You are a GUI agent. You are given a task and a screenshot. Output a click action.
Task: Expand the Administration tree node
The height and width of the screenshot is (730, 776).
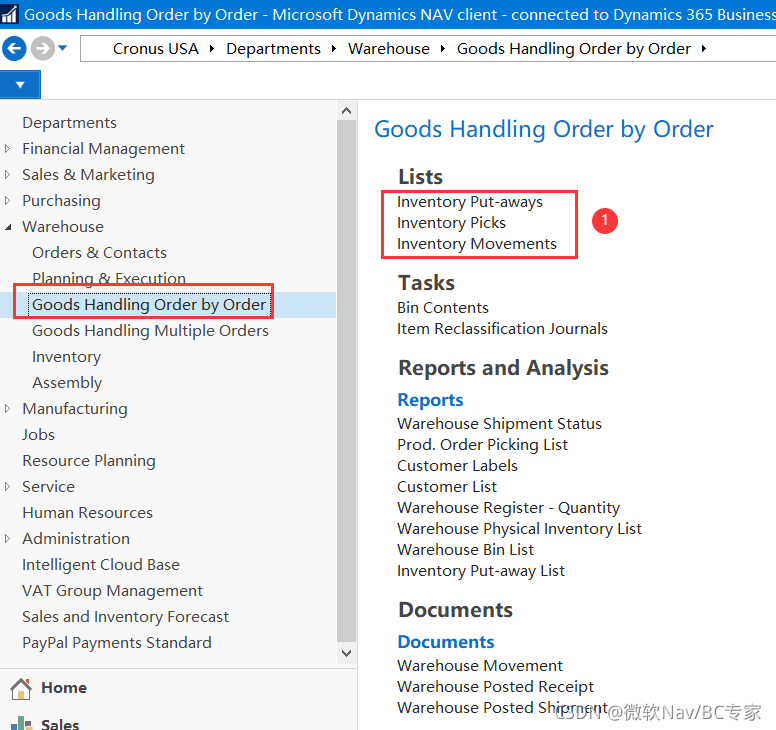click(7, 538)
